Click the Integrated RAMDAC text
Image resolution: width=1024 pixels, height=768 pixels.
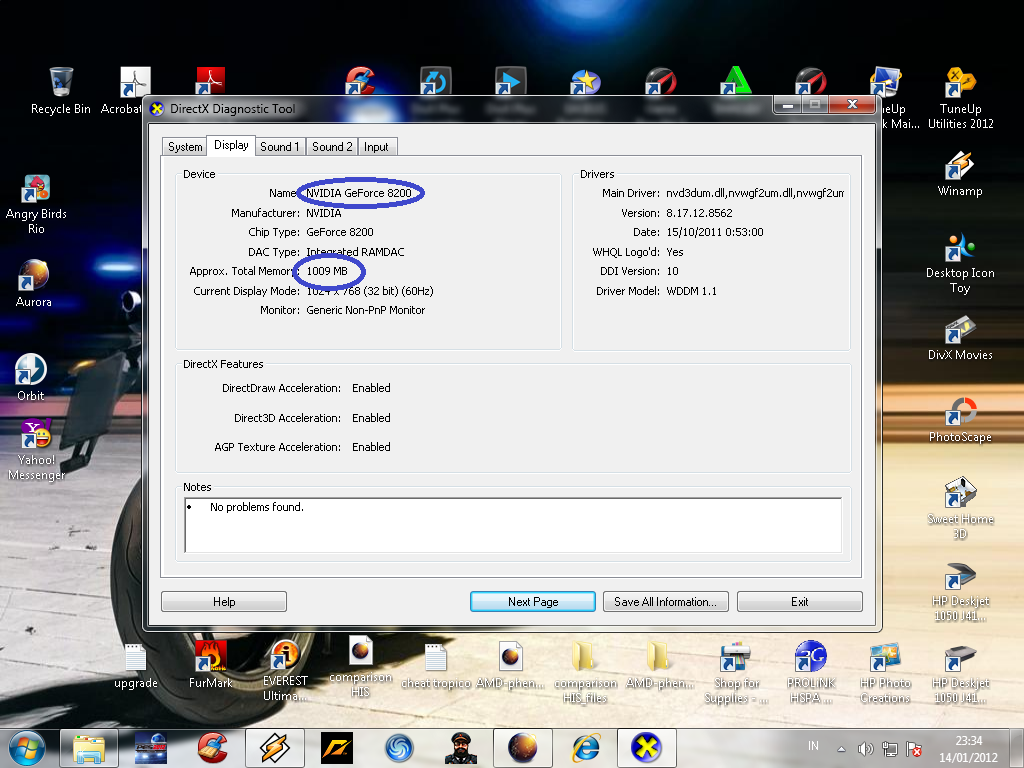click(x=355, y=252)
